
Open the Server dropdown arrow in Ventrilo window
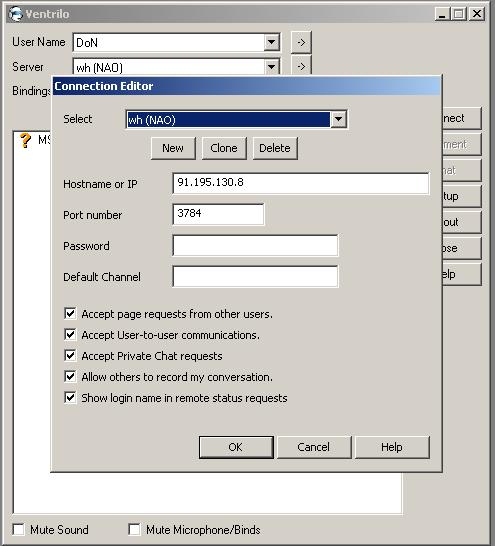[x=272, y=66]
